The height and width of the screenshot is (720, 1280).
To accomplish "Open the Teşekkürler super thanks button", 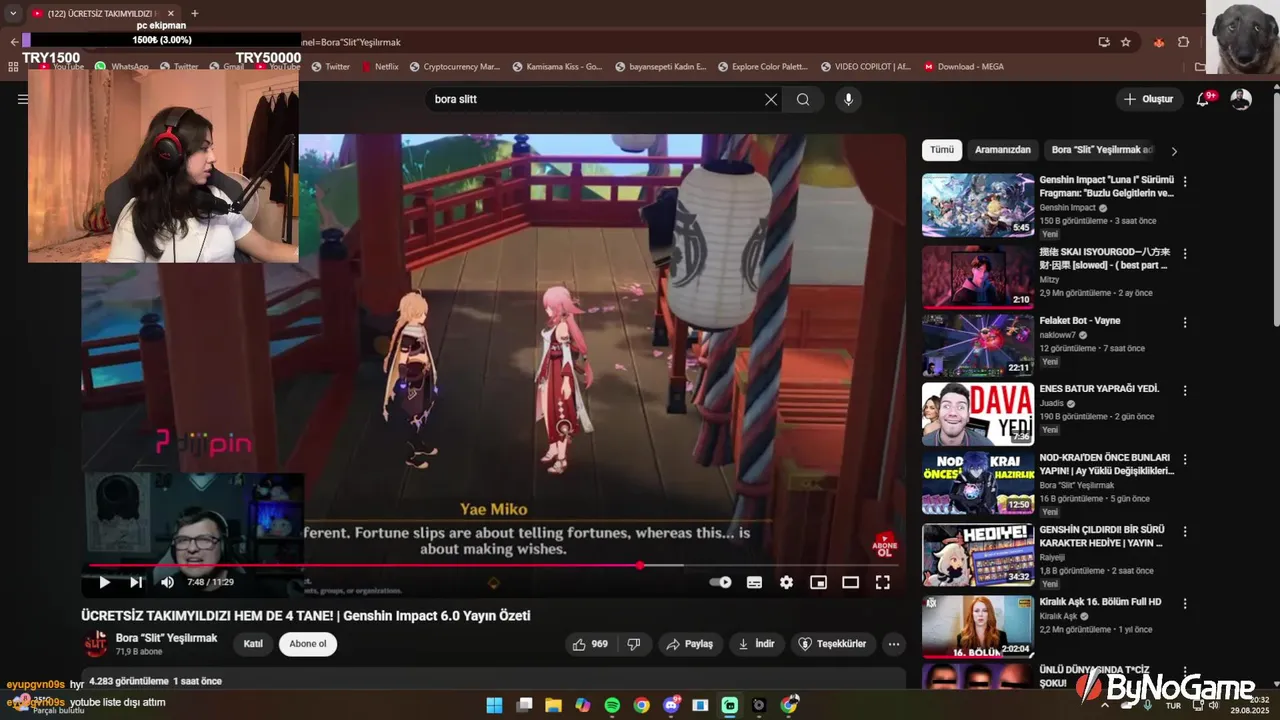I will pyautogui.click(x=833, y=644).
